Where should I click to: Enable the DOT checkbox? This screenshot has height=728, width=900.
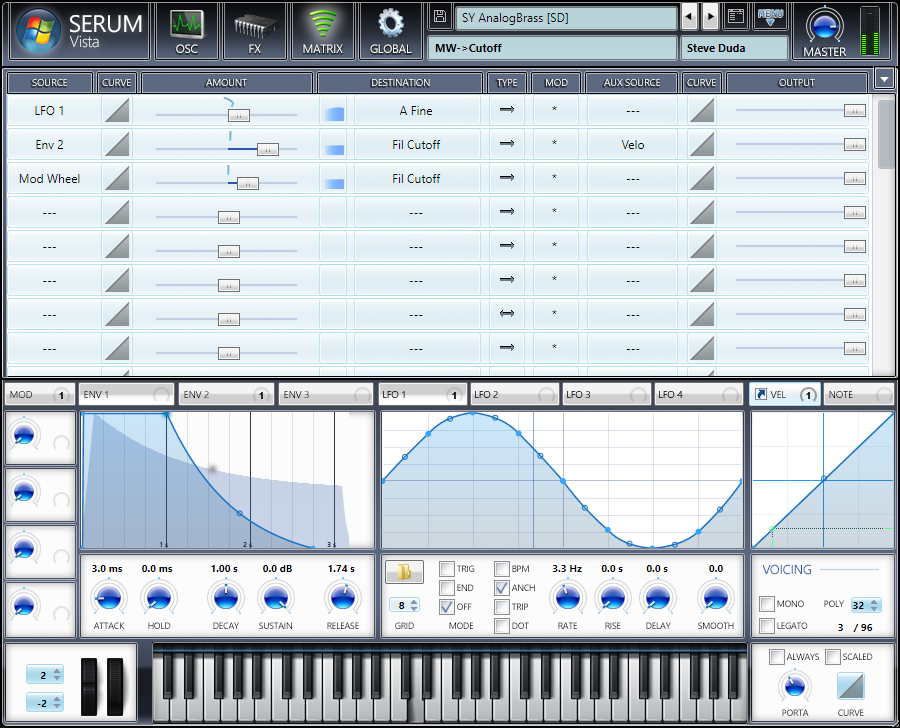(502, 625)
